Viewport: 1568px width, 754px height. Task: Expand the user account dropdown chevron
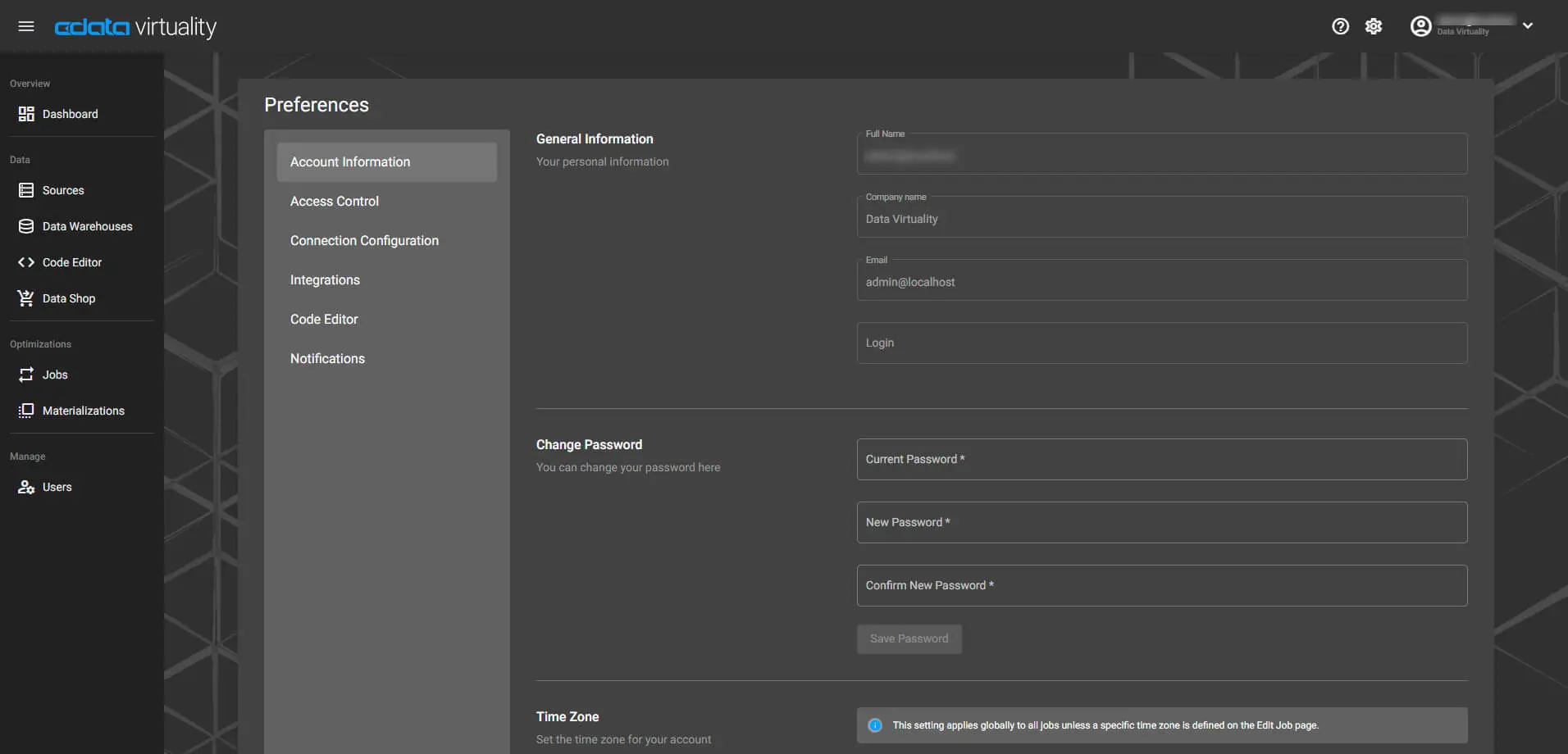(x=1528, y=26)
